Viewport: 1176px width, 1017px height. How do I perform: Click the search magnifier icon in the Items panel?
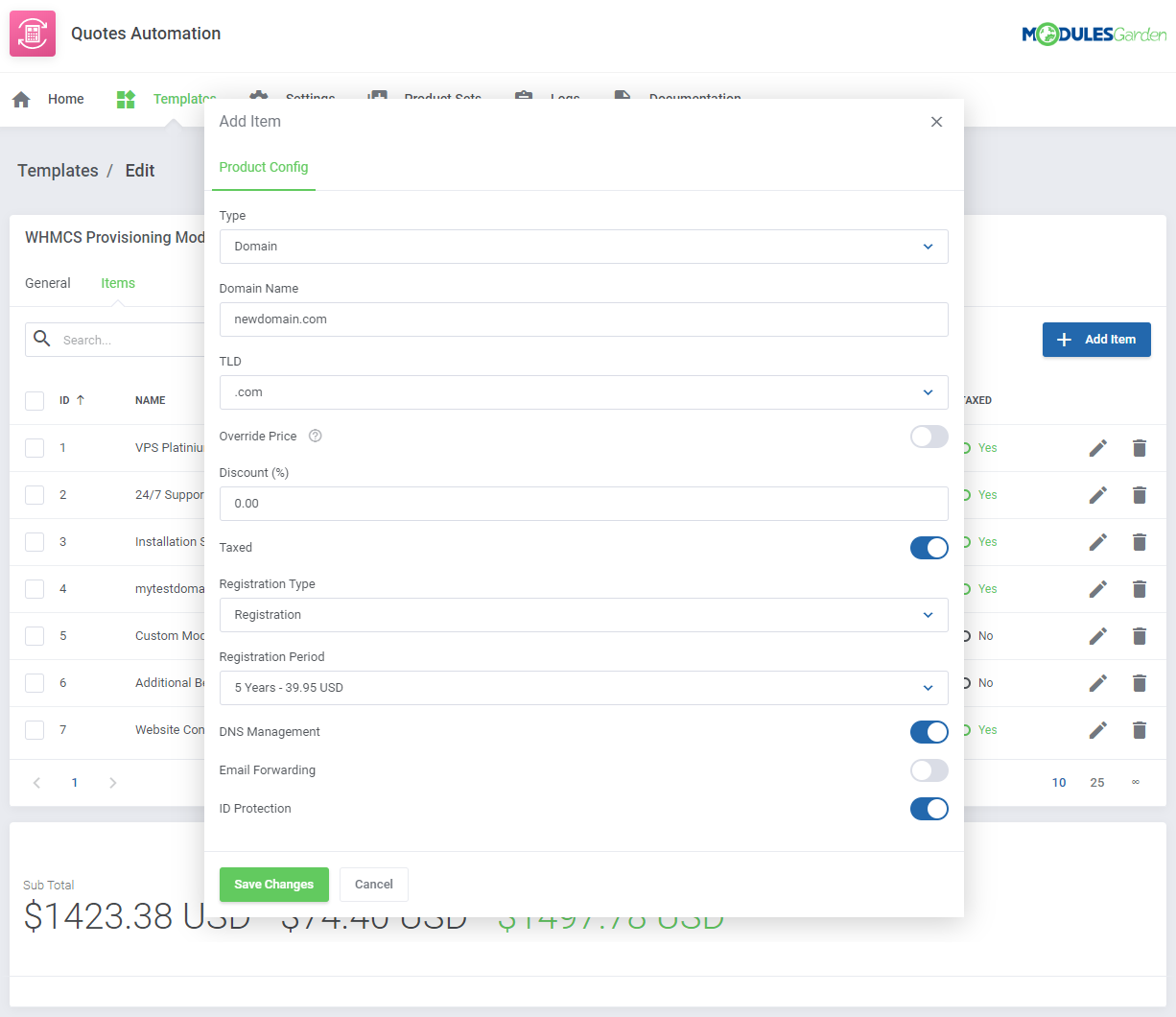[x=41, y=339]
